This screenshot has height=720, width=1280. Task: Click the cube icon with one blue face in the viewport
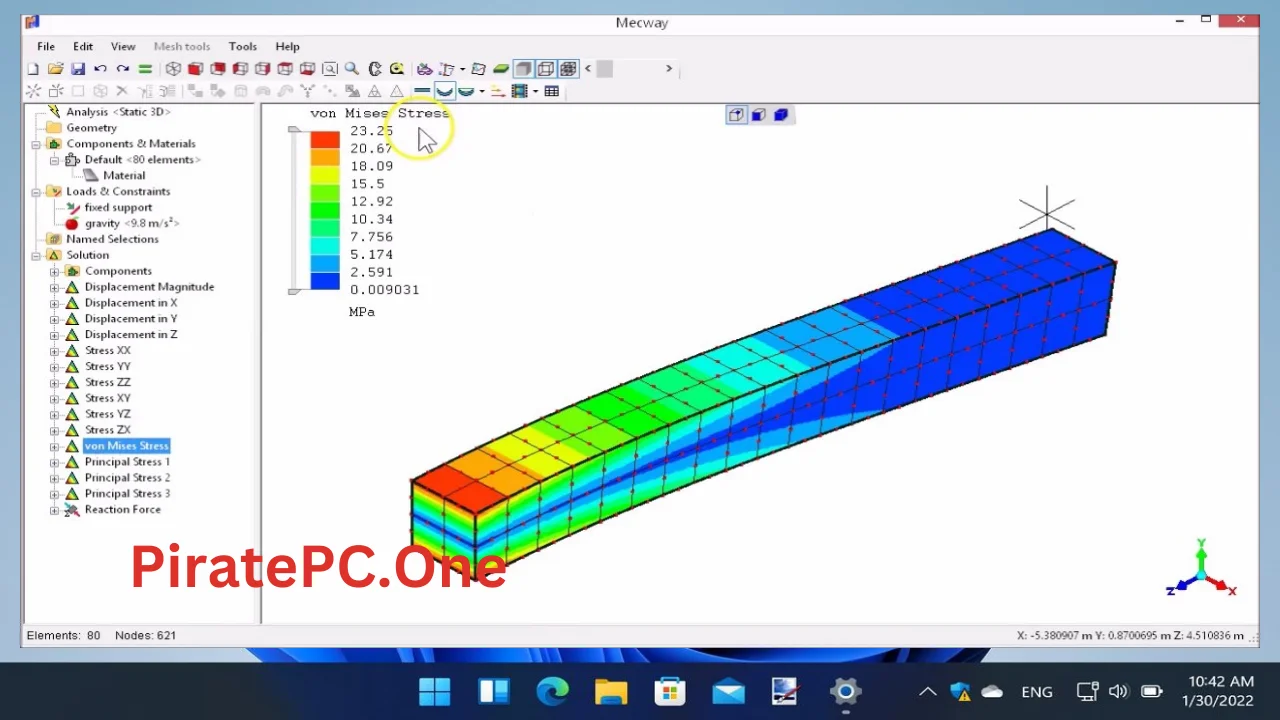(x=759, y=115)
